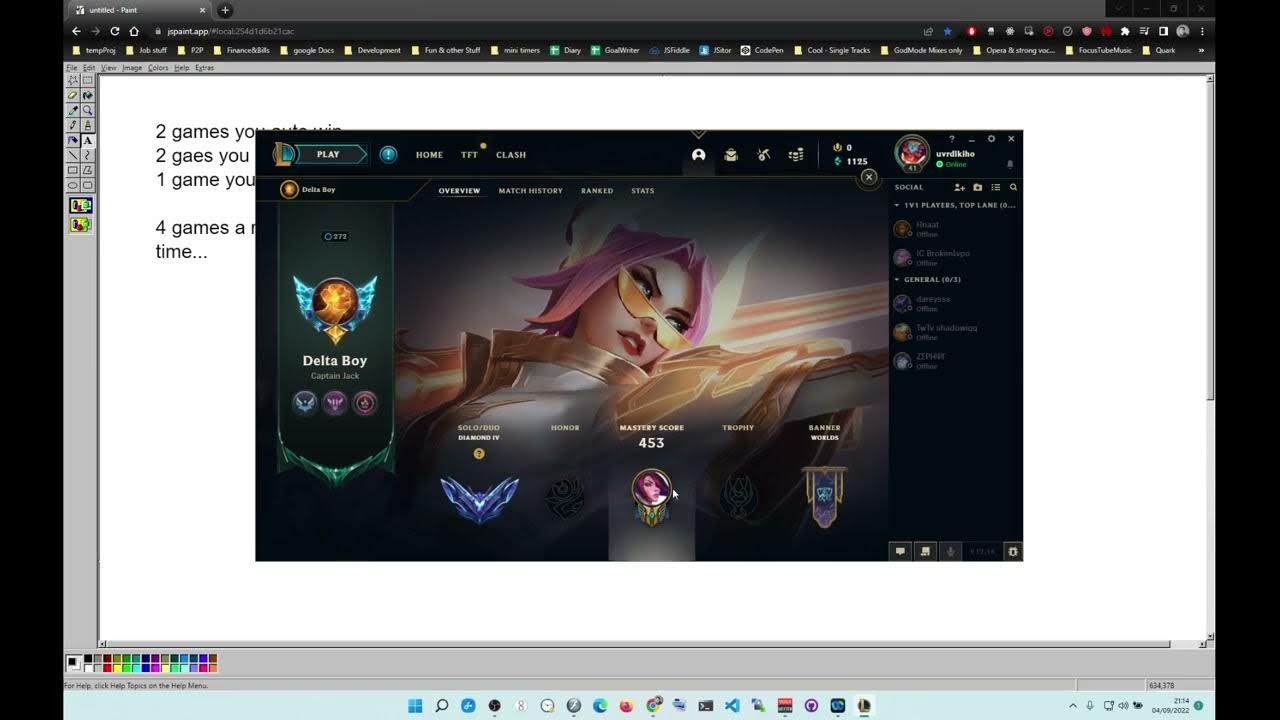Select the Text tool marked A
The image size is (1280, 720).
[88, 140]
